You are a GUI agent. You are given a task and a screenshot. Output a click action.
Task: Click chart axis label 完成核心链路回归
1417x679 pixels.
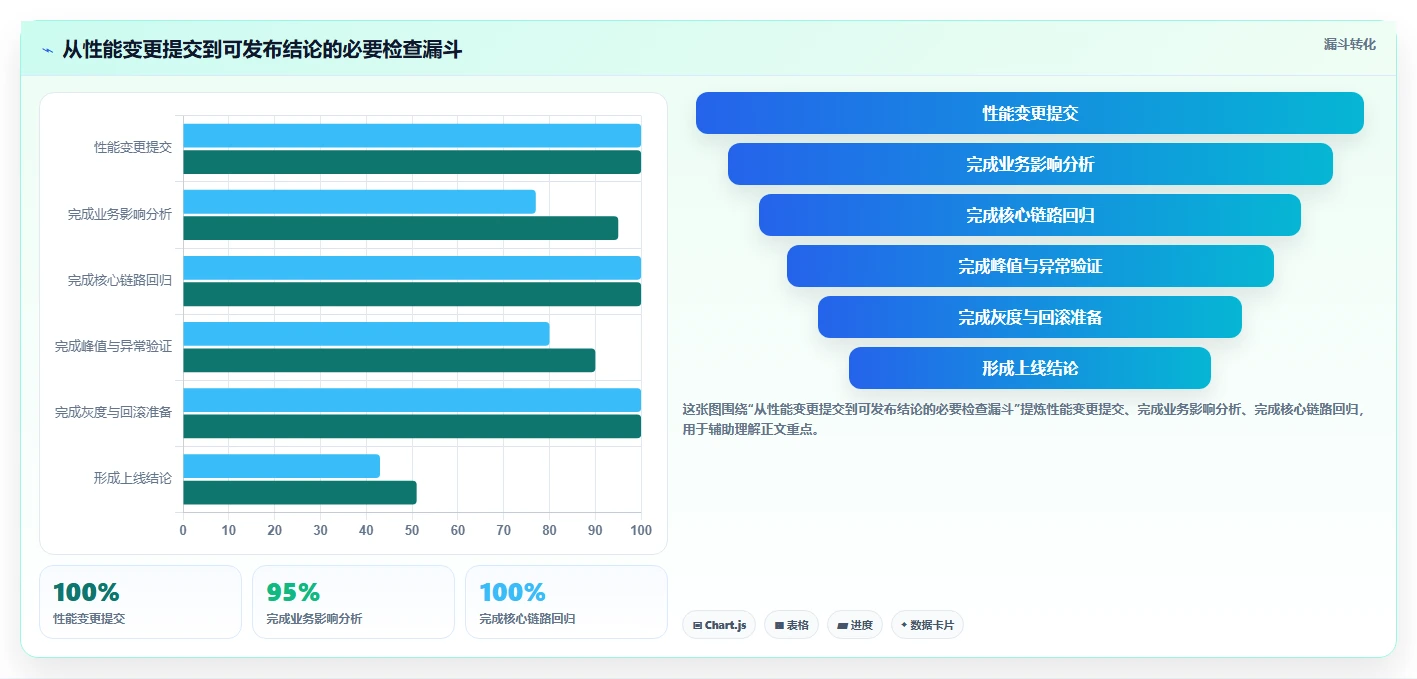(120, 280)
